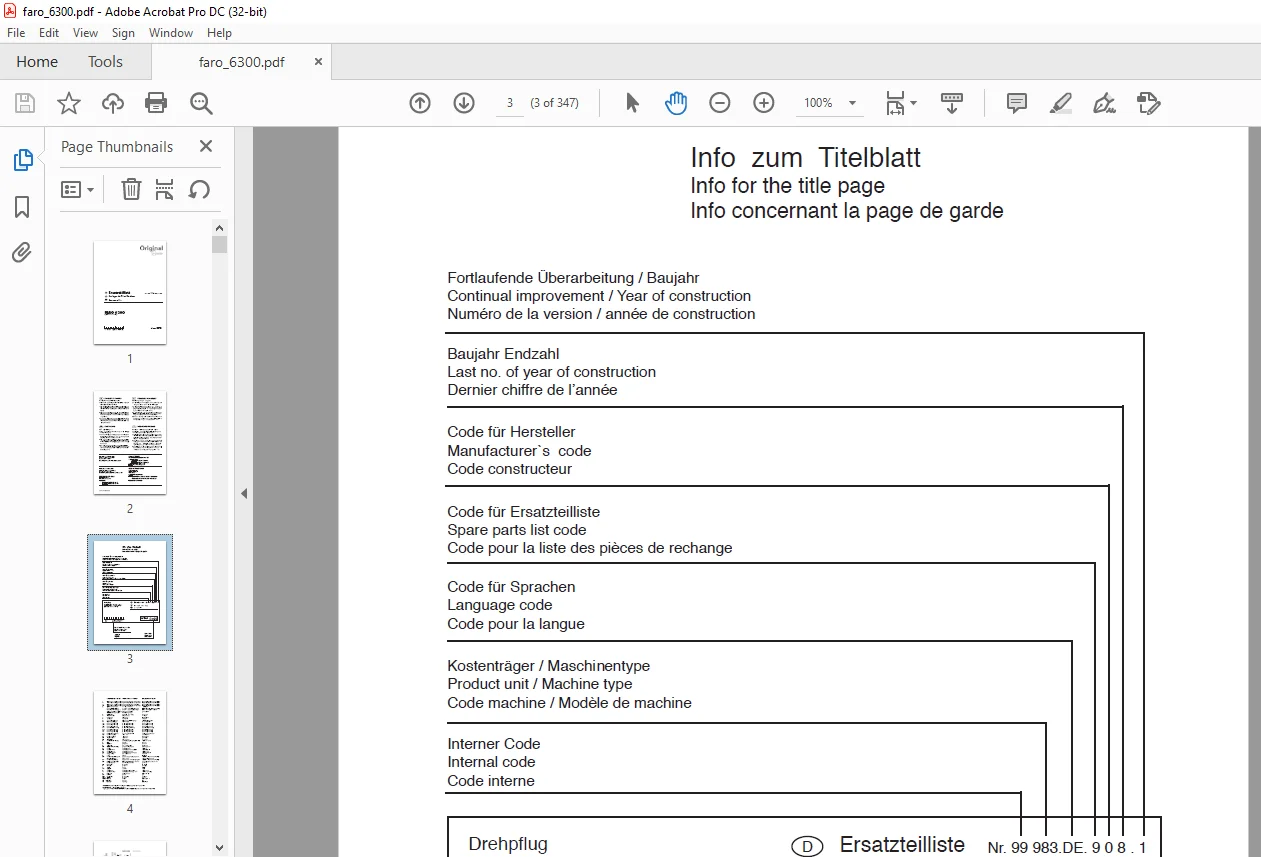This screenshot has width=1261, height=857.
Task: Click 'Language code' text line
Action: click(x=499, y=605)
